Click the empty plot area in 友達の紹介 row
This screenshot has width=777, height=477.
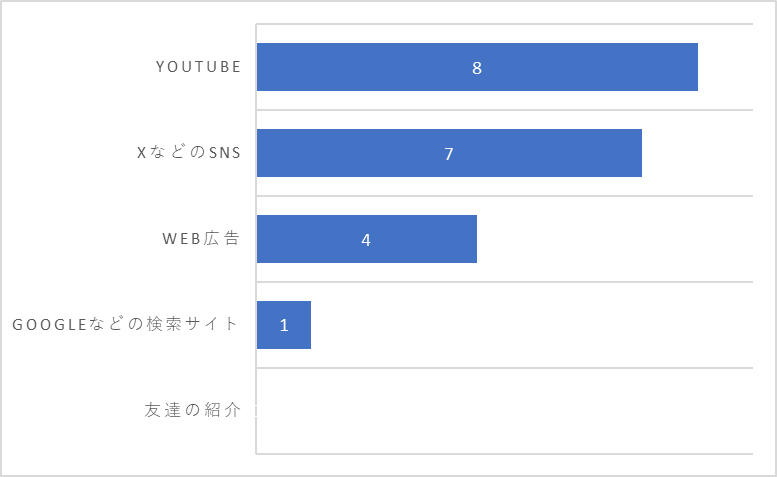(504, 411)
